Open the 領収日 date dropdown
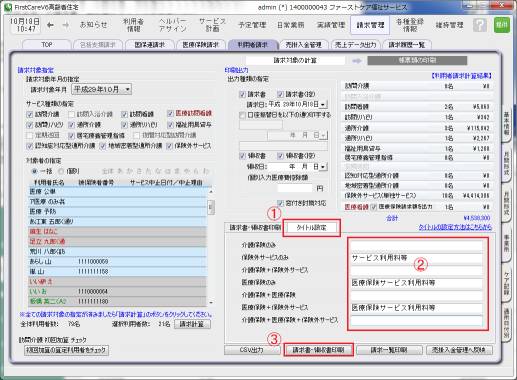This screenshot has width=517, height=380. click(x=323, y=166)
